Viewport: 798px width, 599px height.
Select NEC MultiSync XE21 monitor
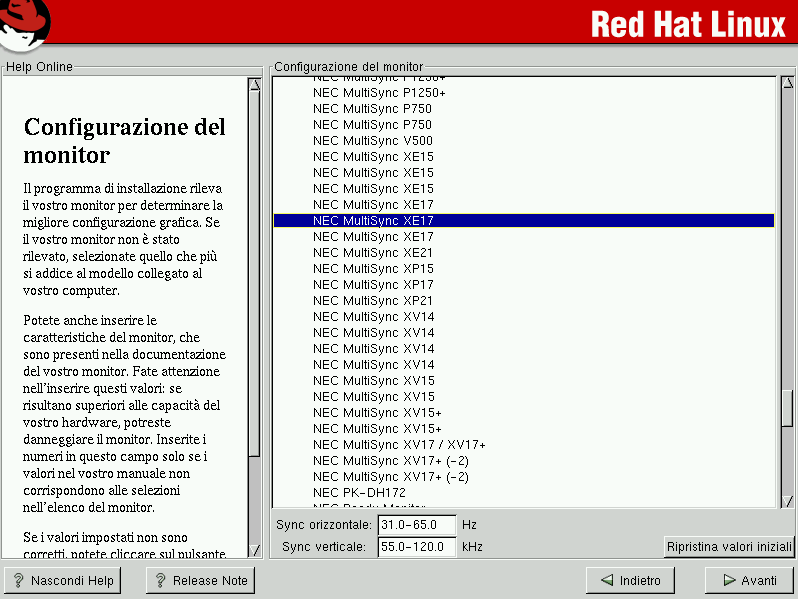pyautogui.click(x=373, y=253)
